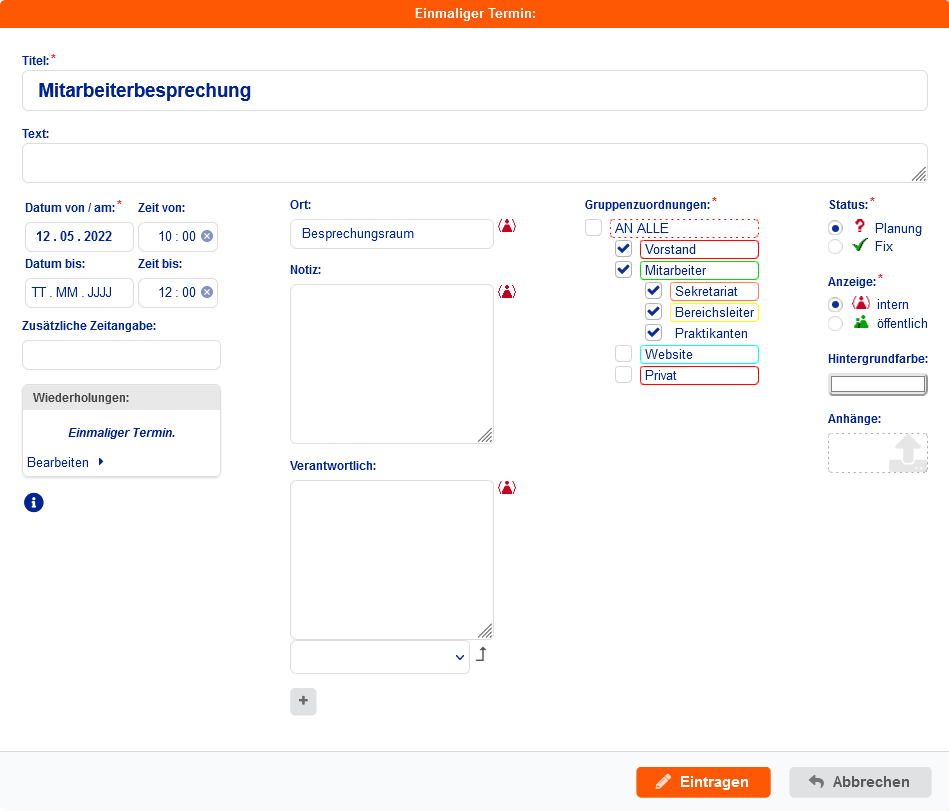Set Anzeige to öffentlich
949x811 pixels.
pyautogui.click(x=835, y=323)
